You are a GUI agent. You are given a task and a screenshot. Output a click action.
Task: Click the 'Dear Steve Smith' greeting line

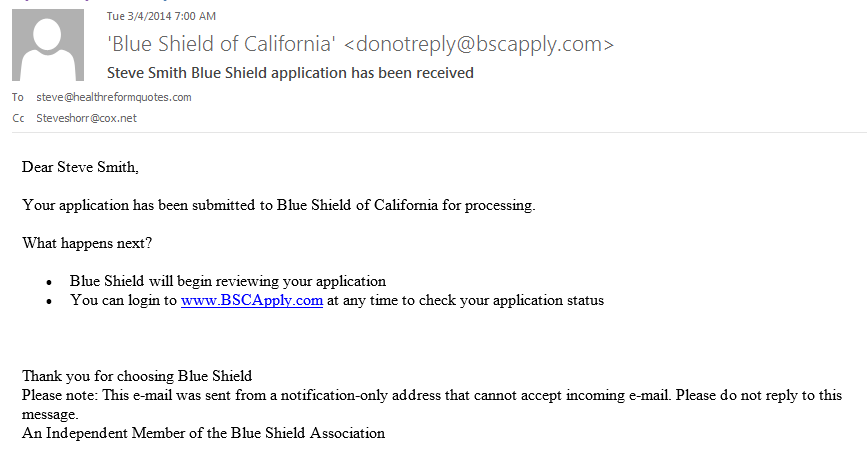point(80,167)
